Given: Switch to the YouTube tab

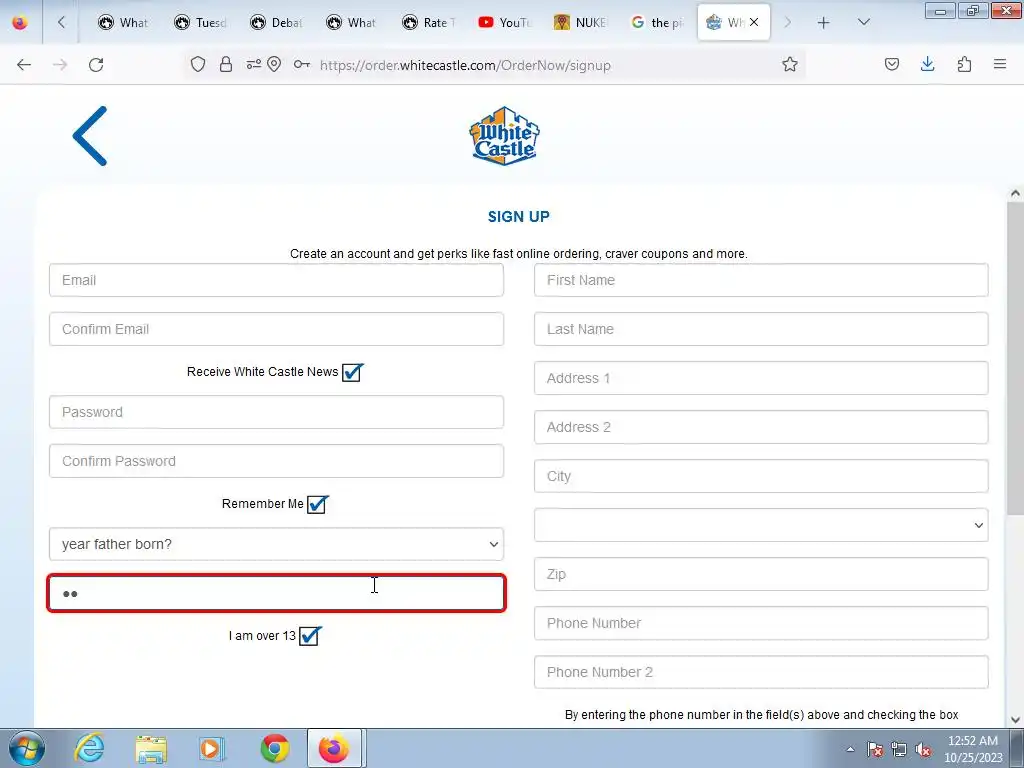Looking at the screenshot, I should tap(503, 23).
